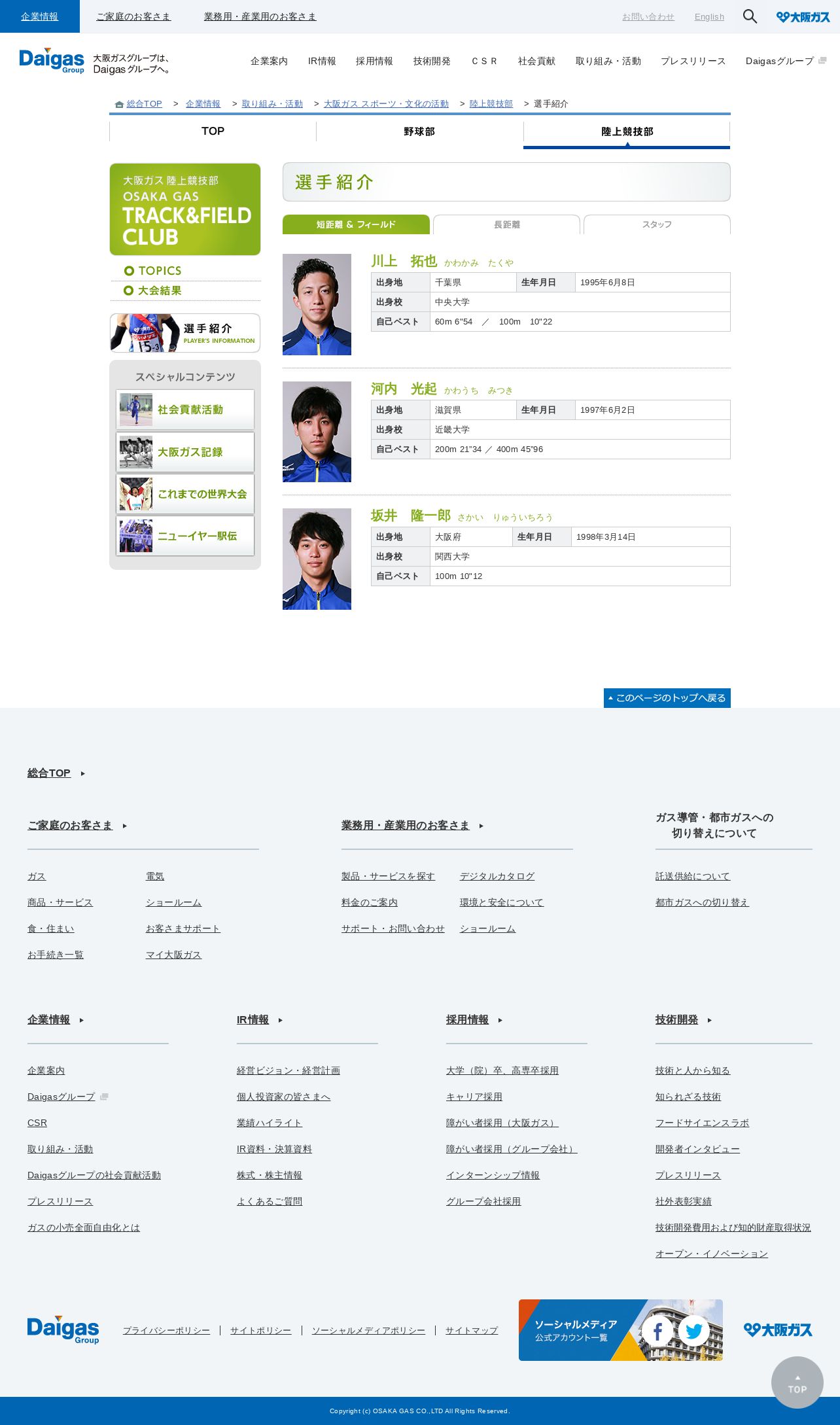Viewport: 840px width, 1425px height.
Task: Click the home icon in breadcrumb
Action: pos(119,104)
